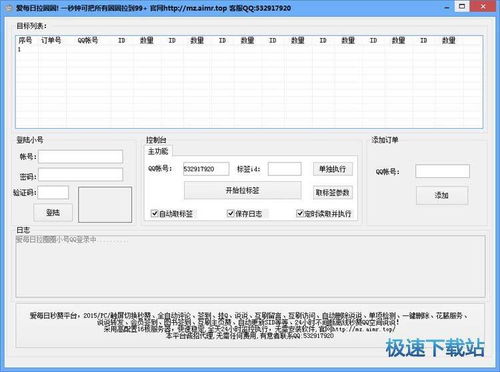This screenshot has height=372, width=500.
Task: Click the 帐号 account input field
Action: pos(80,156)
